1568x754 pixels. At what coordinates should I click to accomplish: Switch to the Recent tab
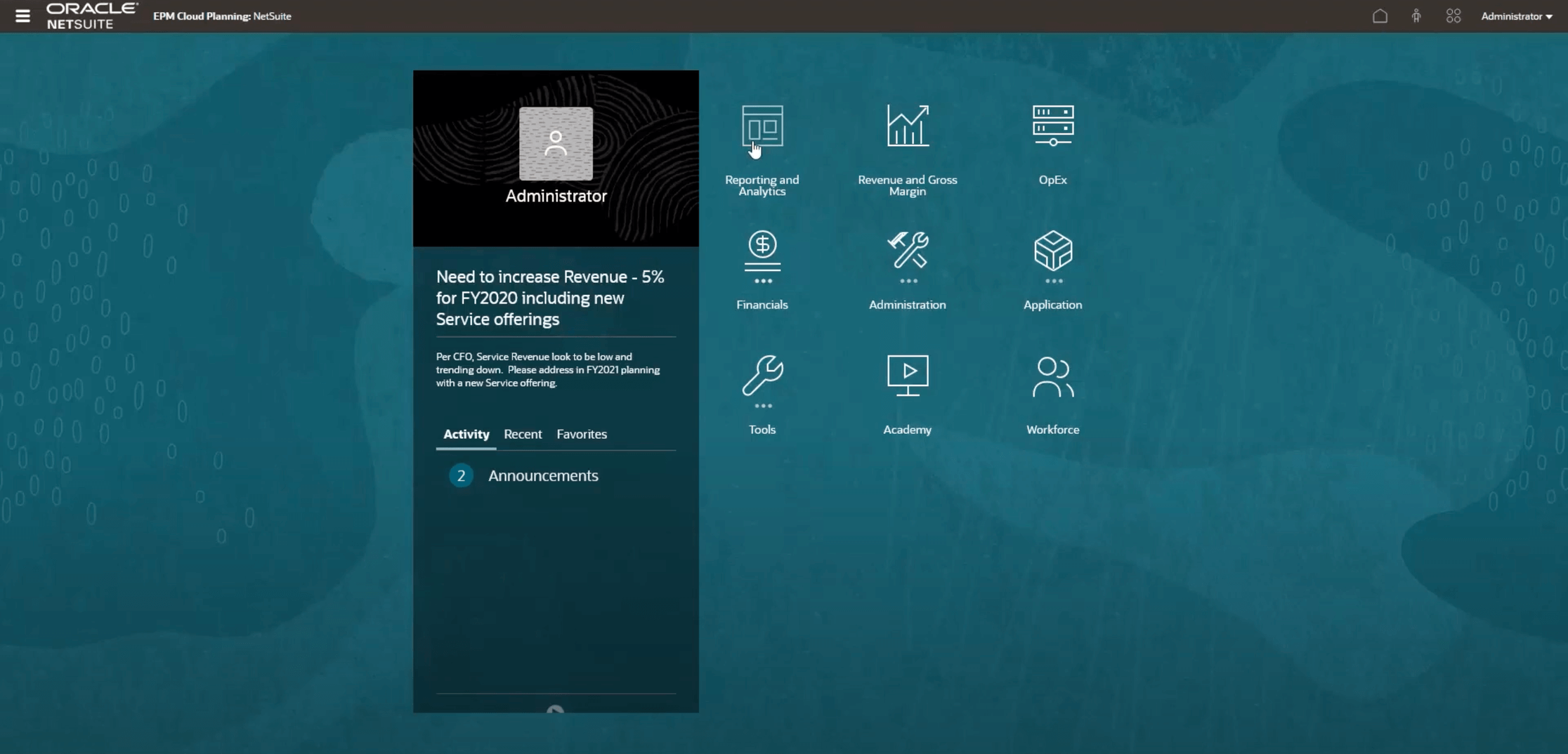coord(522,434)
